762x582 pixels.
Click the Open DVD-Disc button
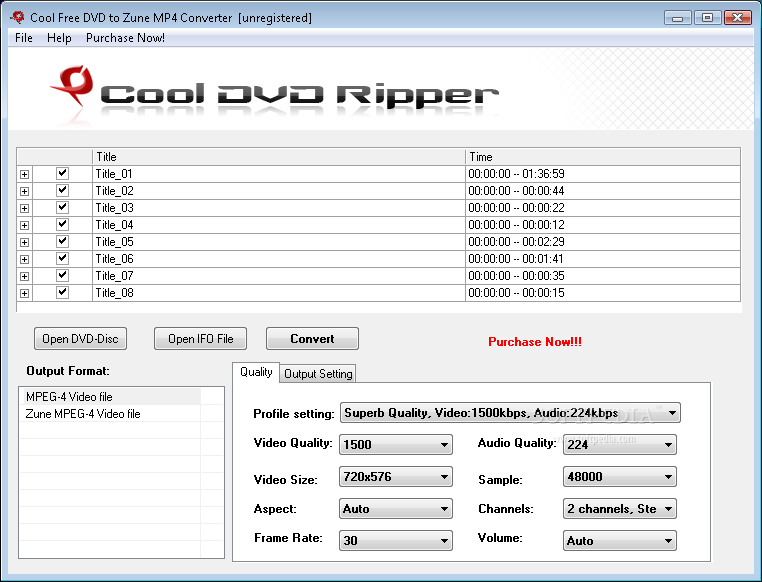tap(80, 339)
